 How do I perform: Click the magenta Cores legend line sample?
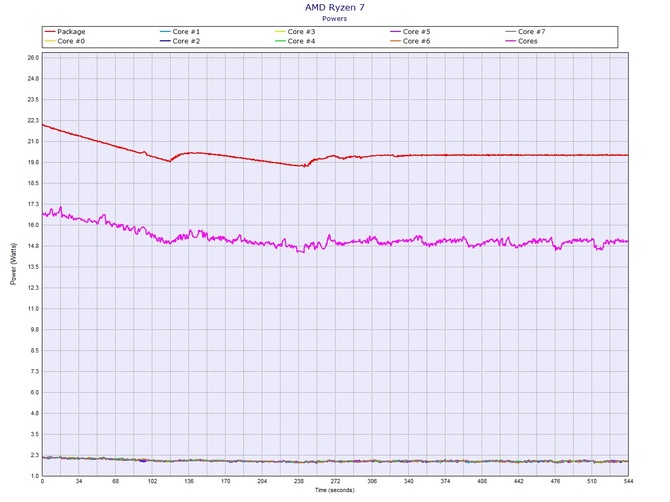[x=511, y=41]
